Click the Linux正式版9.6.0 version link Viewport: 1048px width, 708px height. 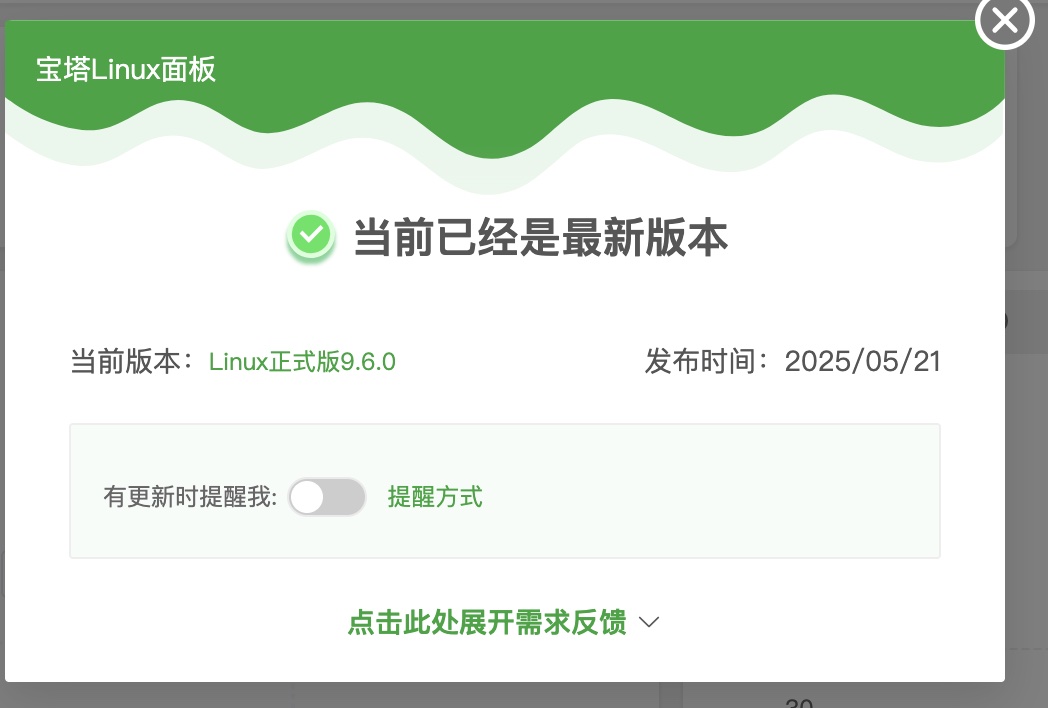pyautogui.click(x=302, y=362)
